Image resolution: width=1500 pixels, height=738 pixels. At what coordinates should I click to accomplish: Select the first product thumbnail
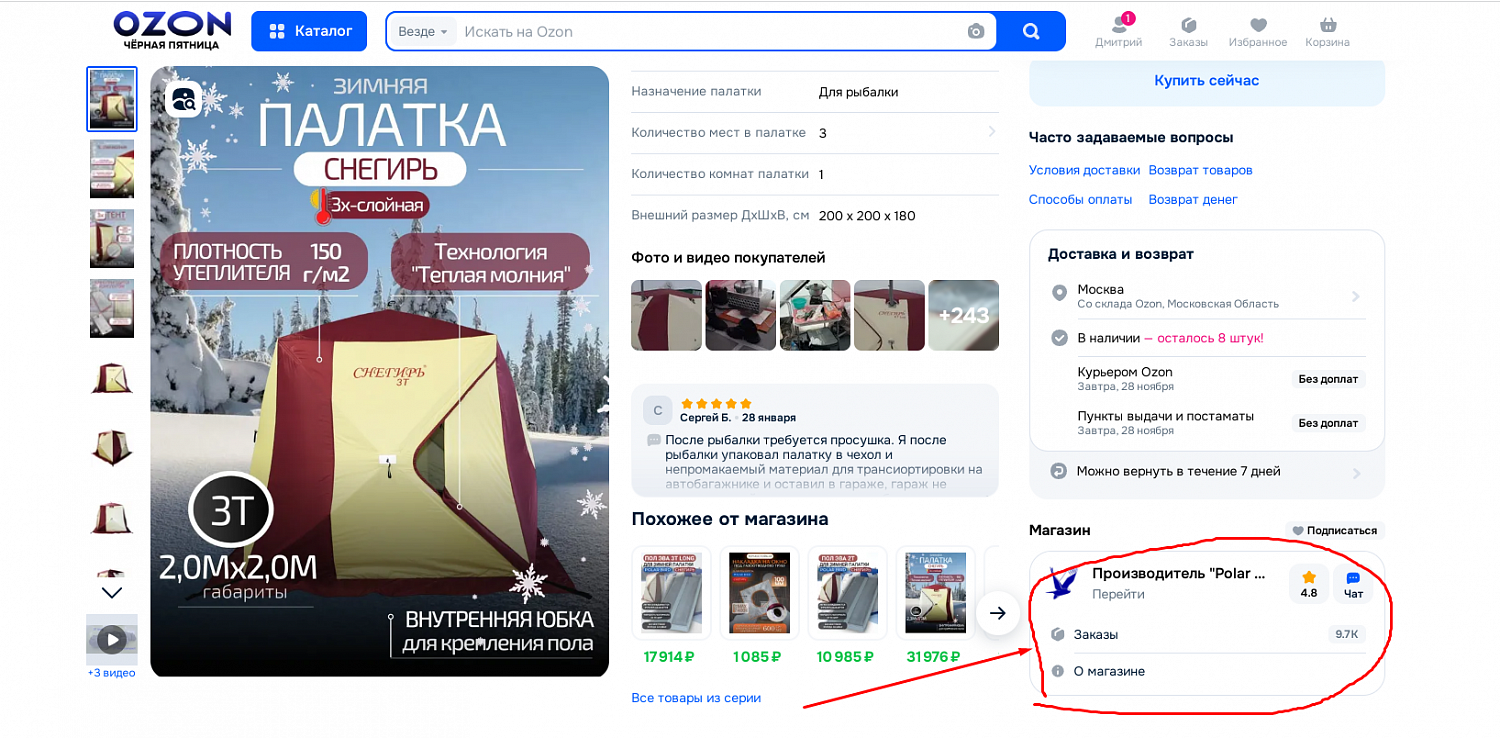point(112,99)
